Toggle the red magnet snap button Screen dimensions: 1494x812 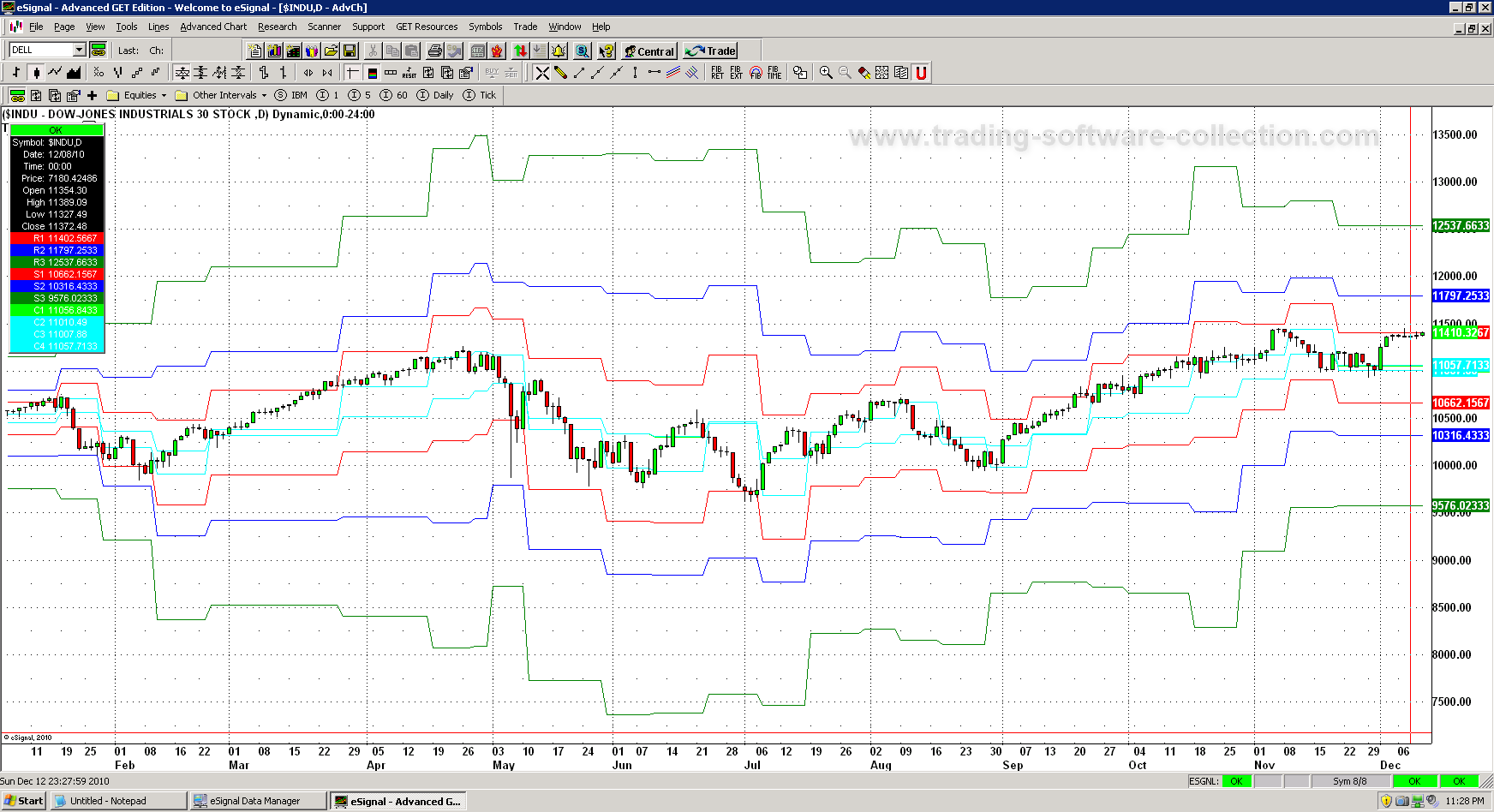pyautogui.click(x=921, y=73)
